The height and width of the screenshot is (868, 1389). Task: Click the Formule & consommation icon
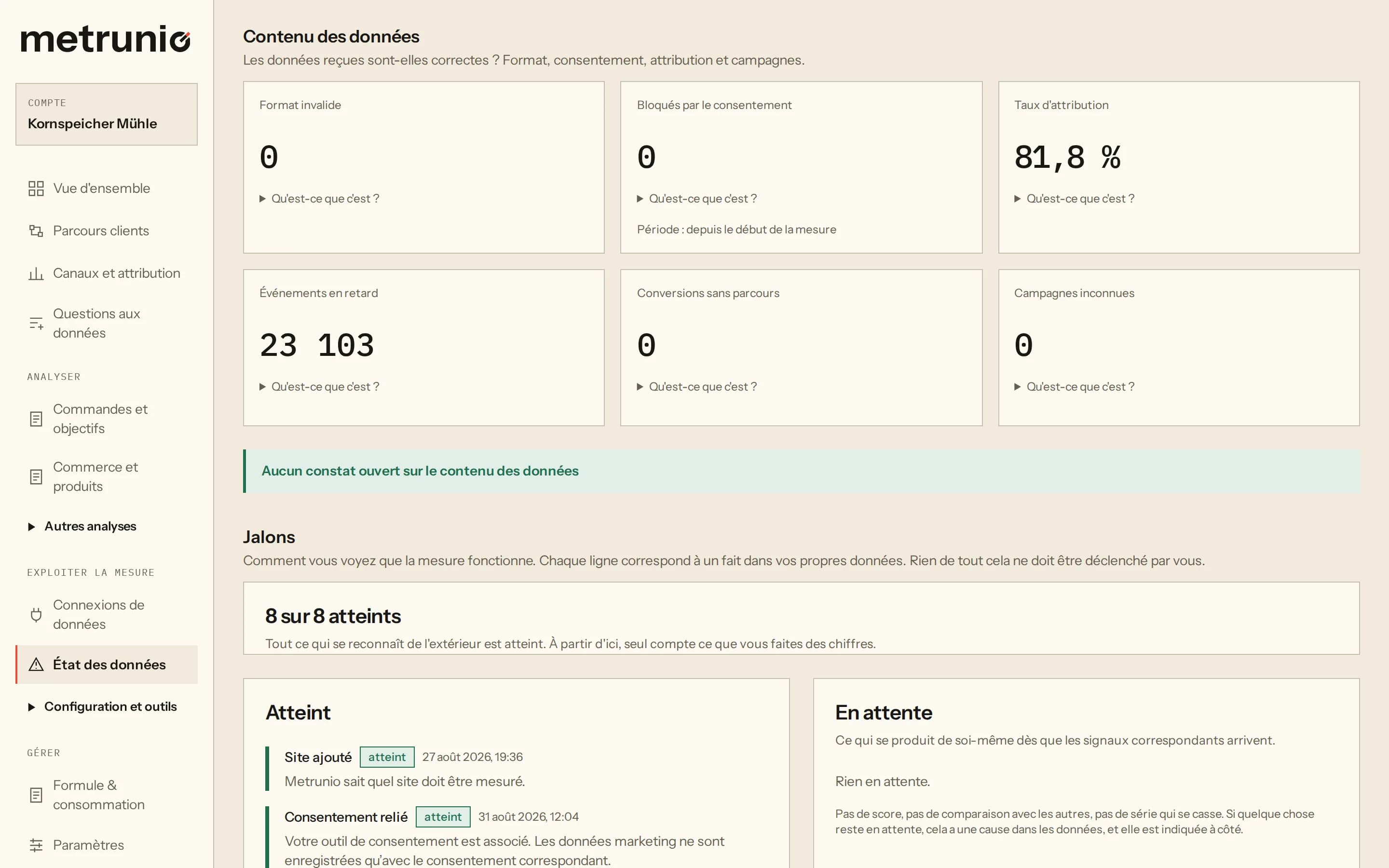[x=36, y=795]
